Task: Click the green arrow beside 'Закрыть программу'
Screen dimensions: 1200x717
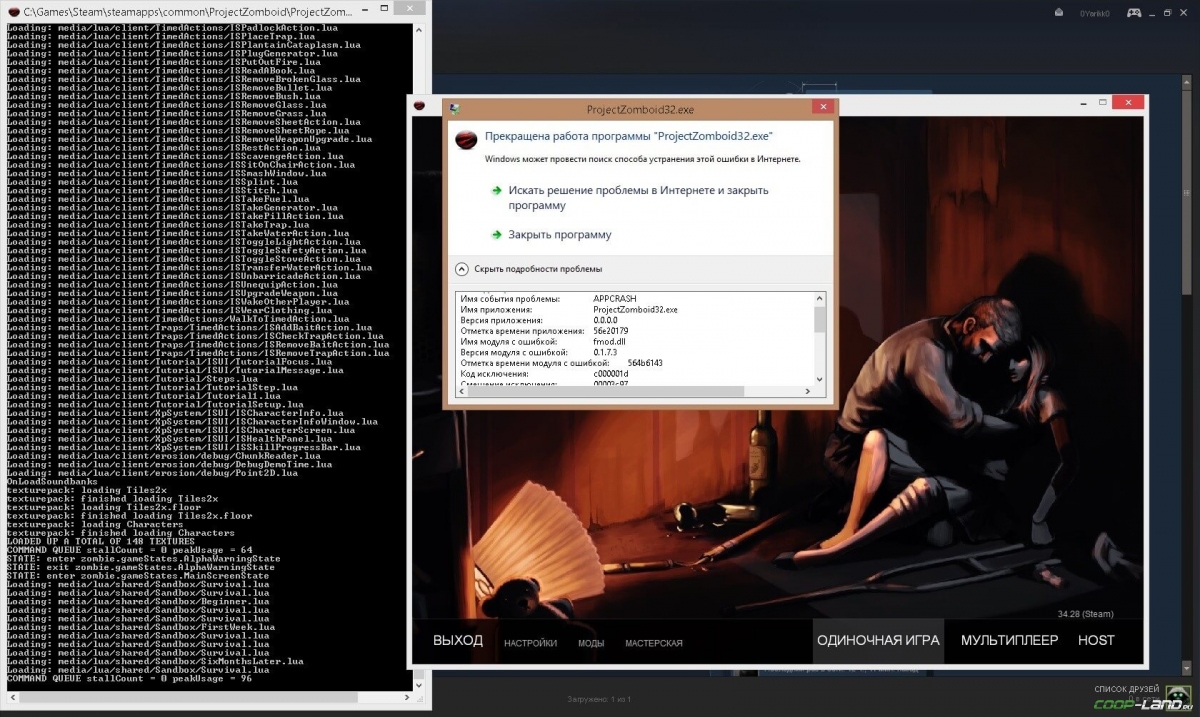Action: click(497, 235)
